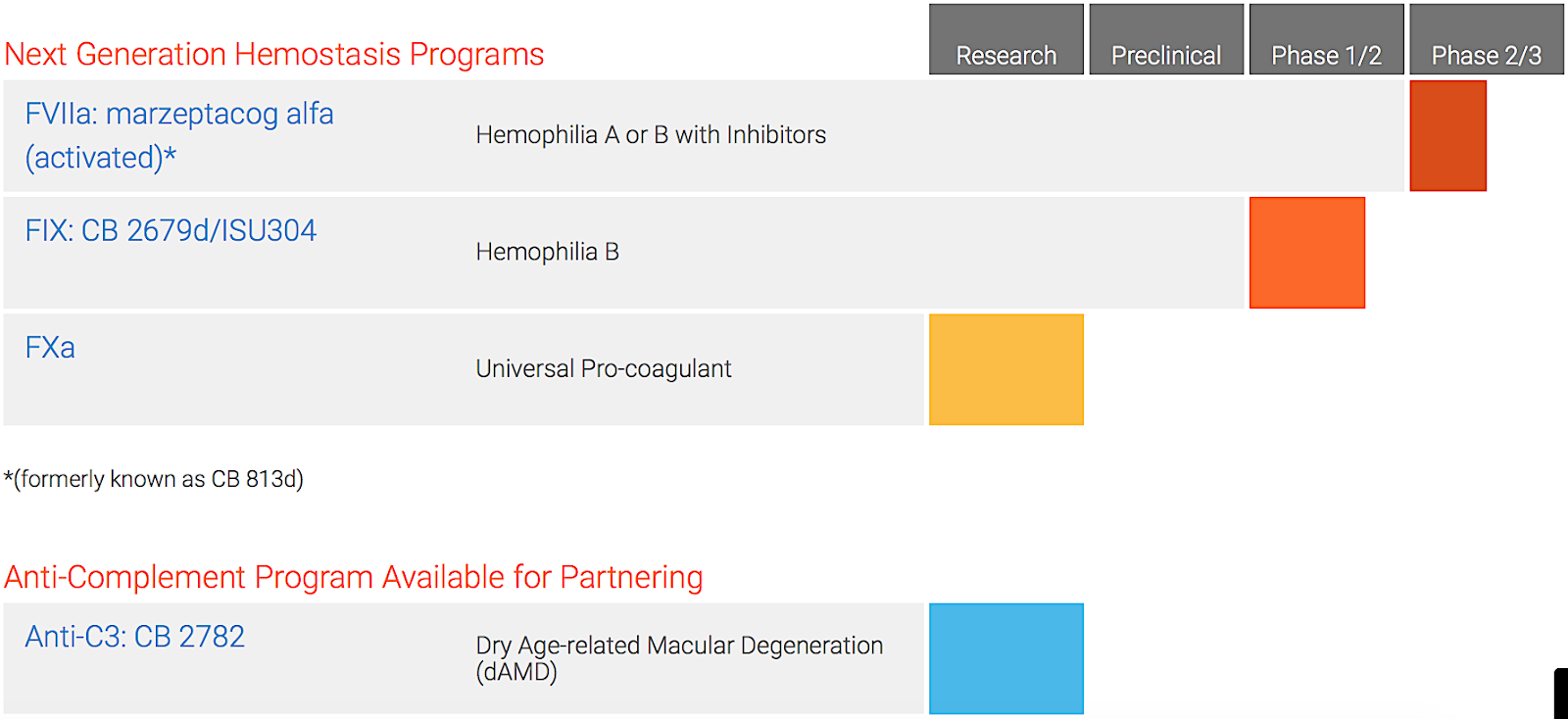The height and width of the screenshot is (719, 1568).
Task: Follow the FXa program link
Action: [50, 348]
